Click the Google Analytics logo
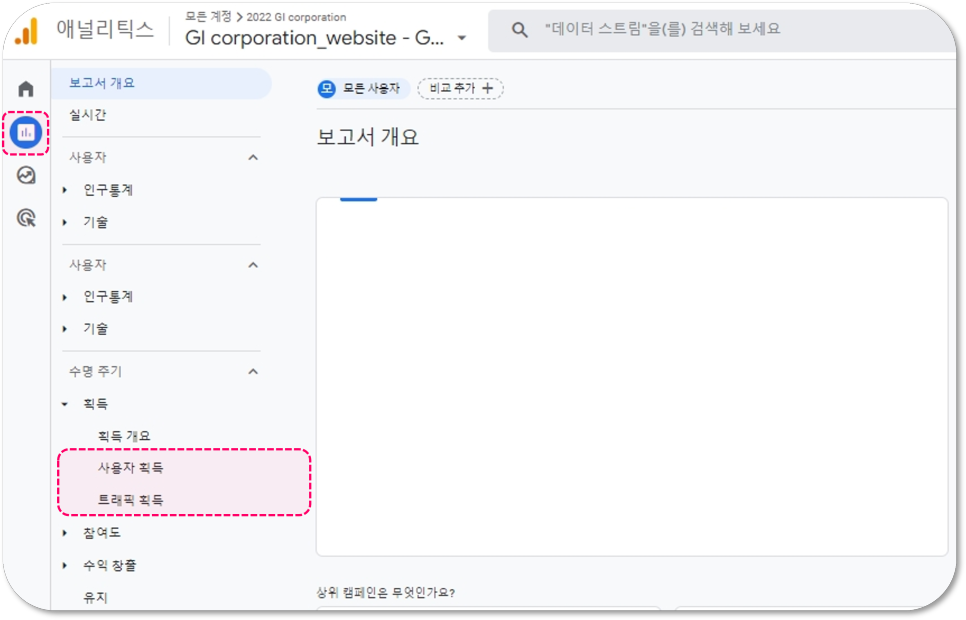 click(x=26, y=31)
